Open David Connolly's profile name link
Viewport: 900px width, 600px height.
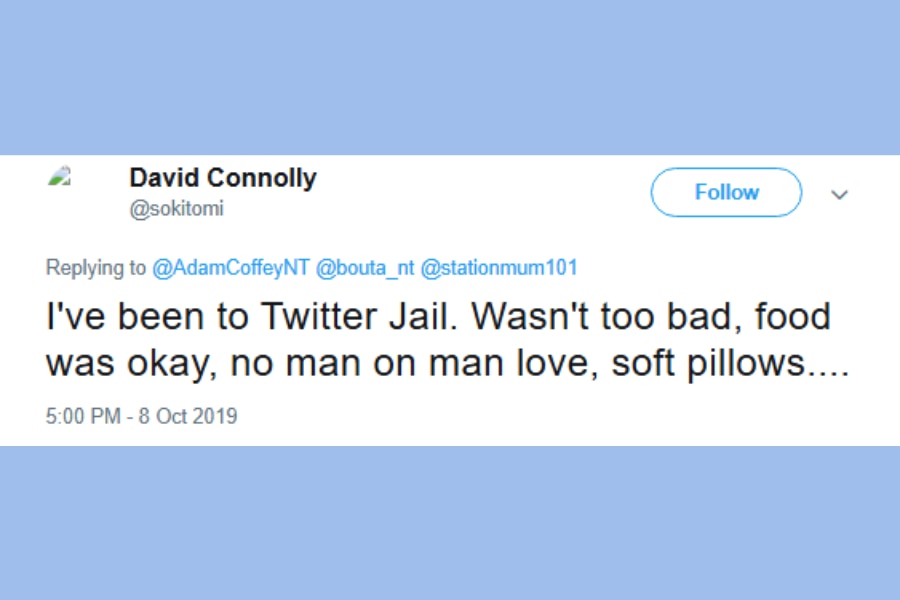click(x=222, y=179)
